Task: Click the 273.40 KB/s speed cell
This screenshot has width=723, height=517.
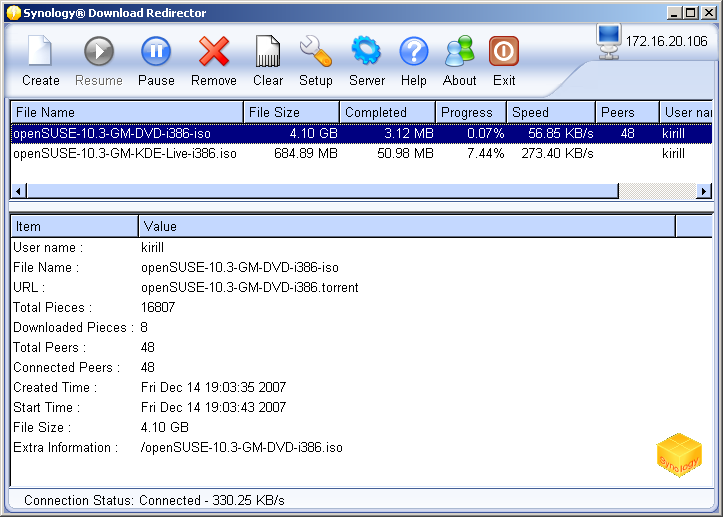Action: pos(557,154)
